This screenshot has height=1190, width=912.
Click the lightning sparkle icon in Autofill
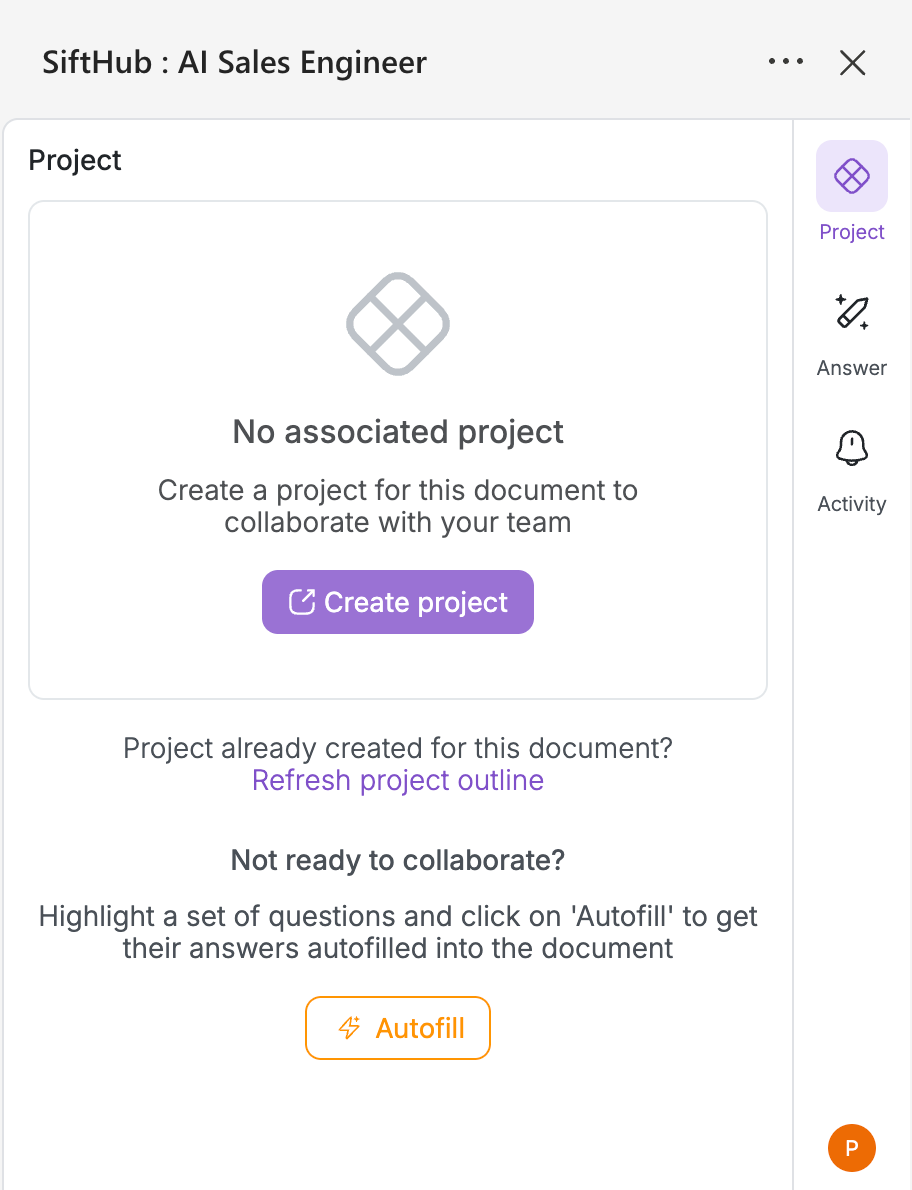tap(349, 1028)
